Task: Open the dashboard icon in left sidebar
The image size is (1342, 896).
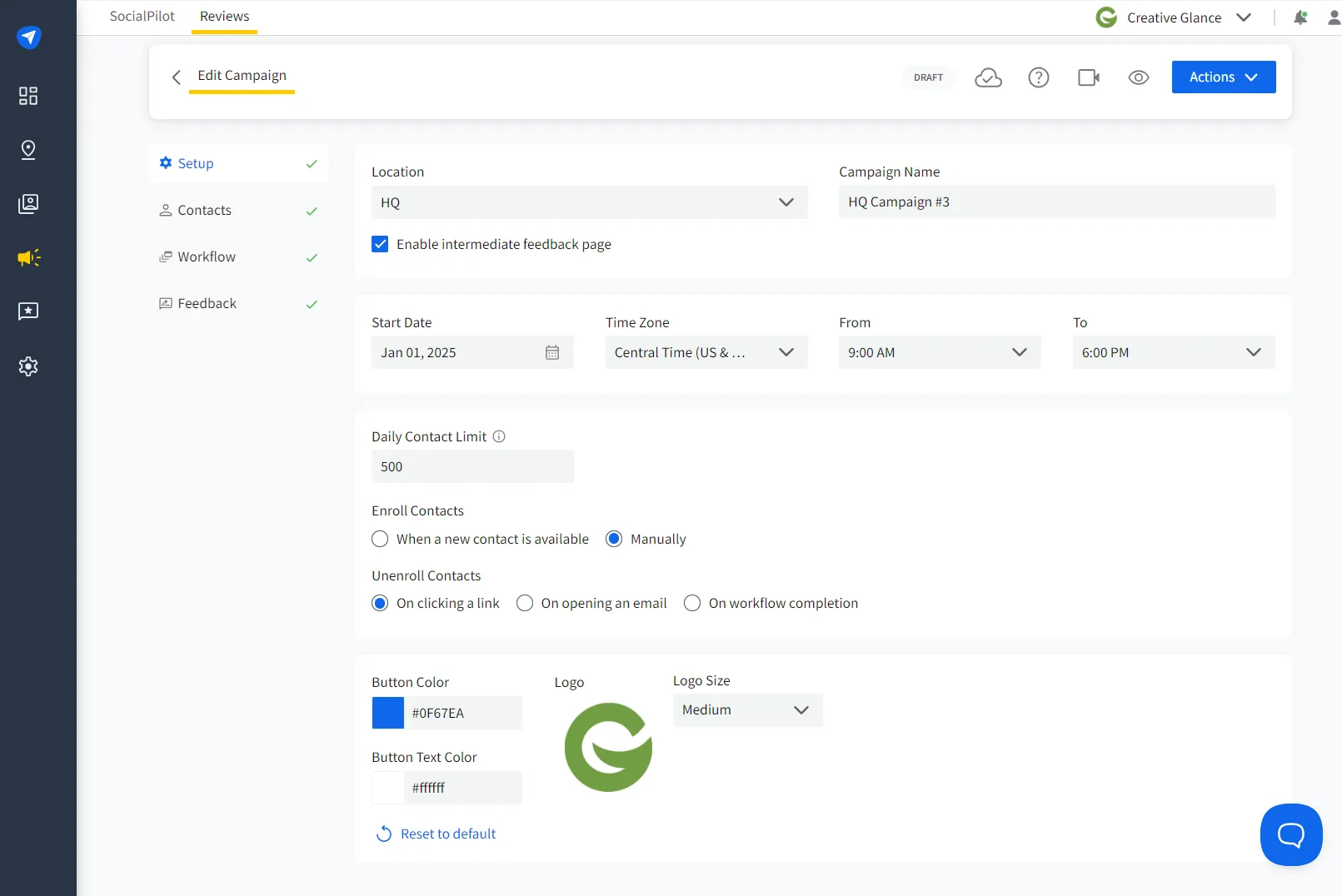Action: tap(27, 96)
